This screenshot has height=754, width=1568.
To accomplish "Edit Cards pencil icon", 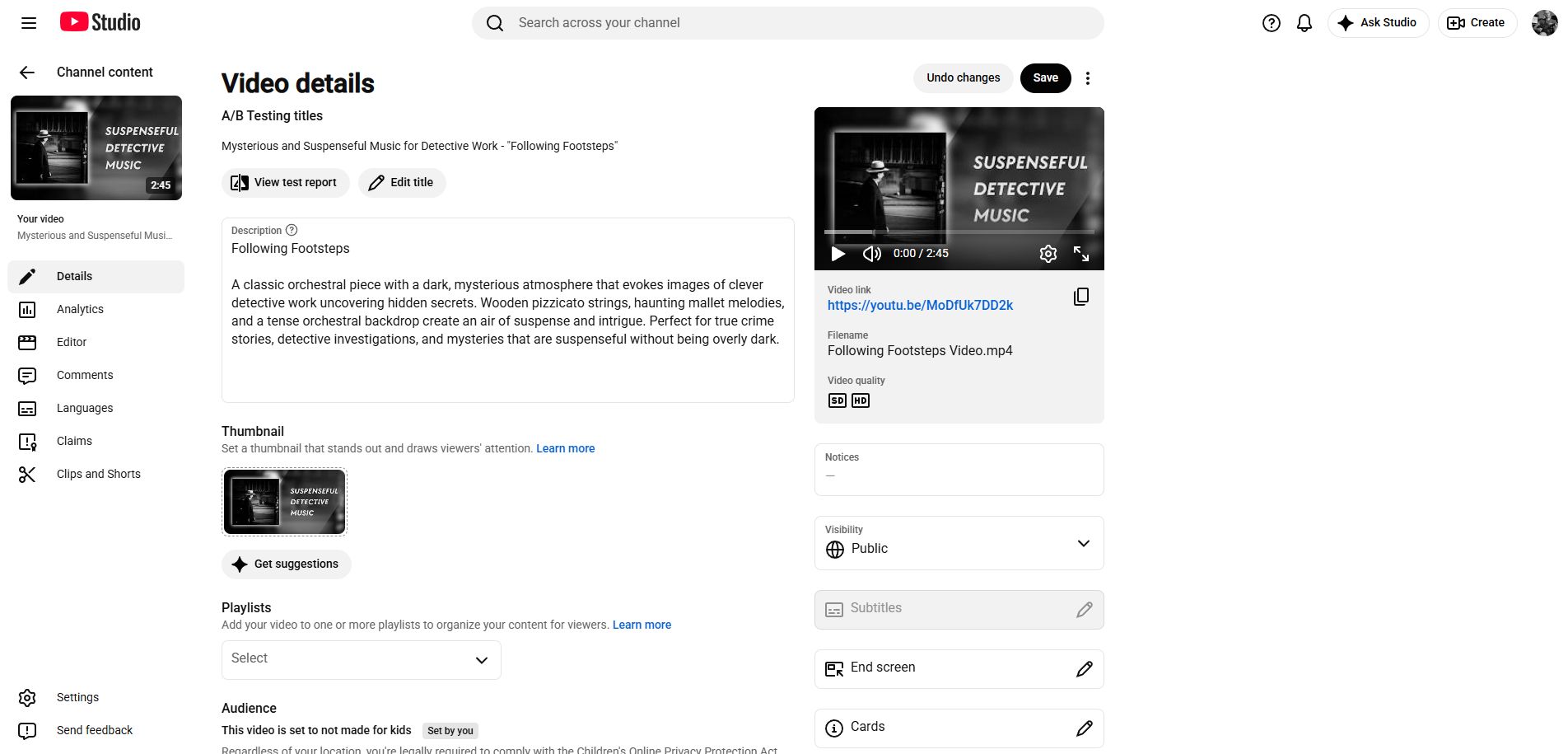I will point(1085,728).
